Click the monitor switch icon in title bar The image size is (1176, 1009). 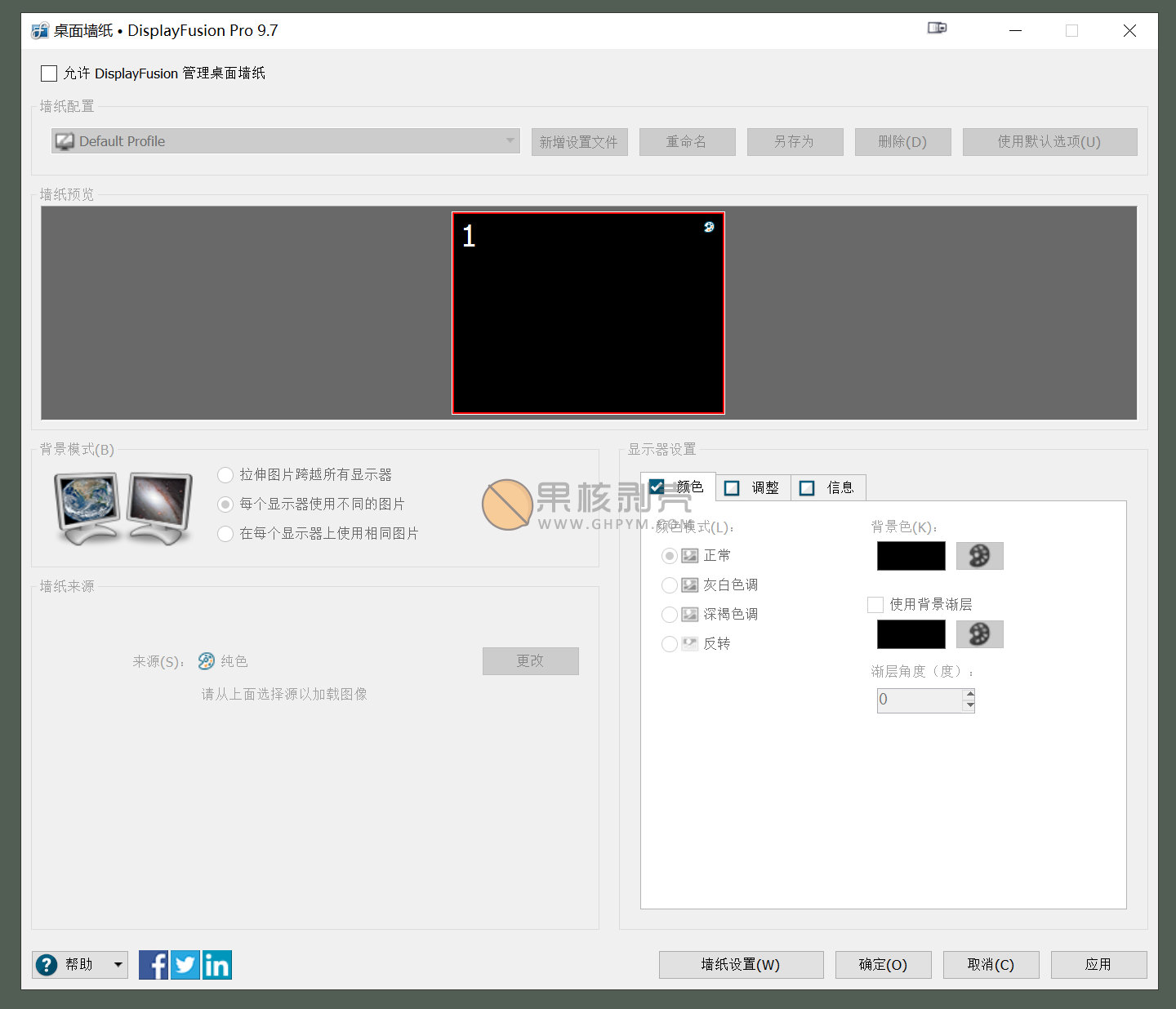pos(937,29)
